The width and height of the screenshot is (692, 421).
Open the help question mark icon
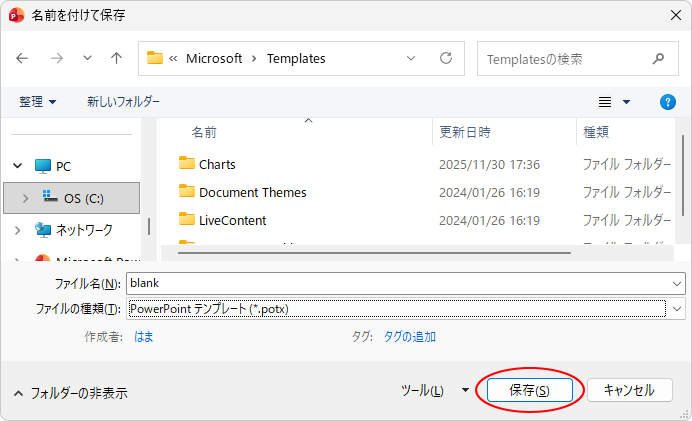tap(668, 102)
